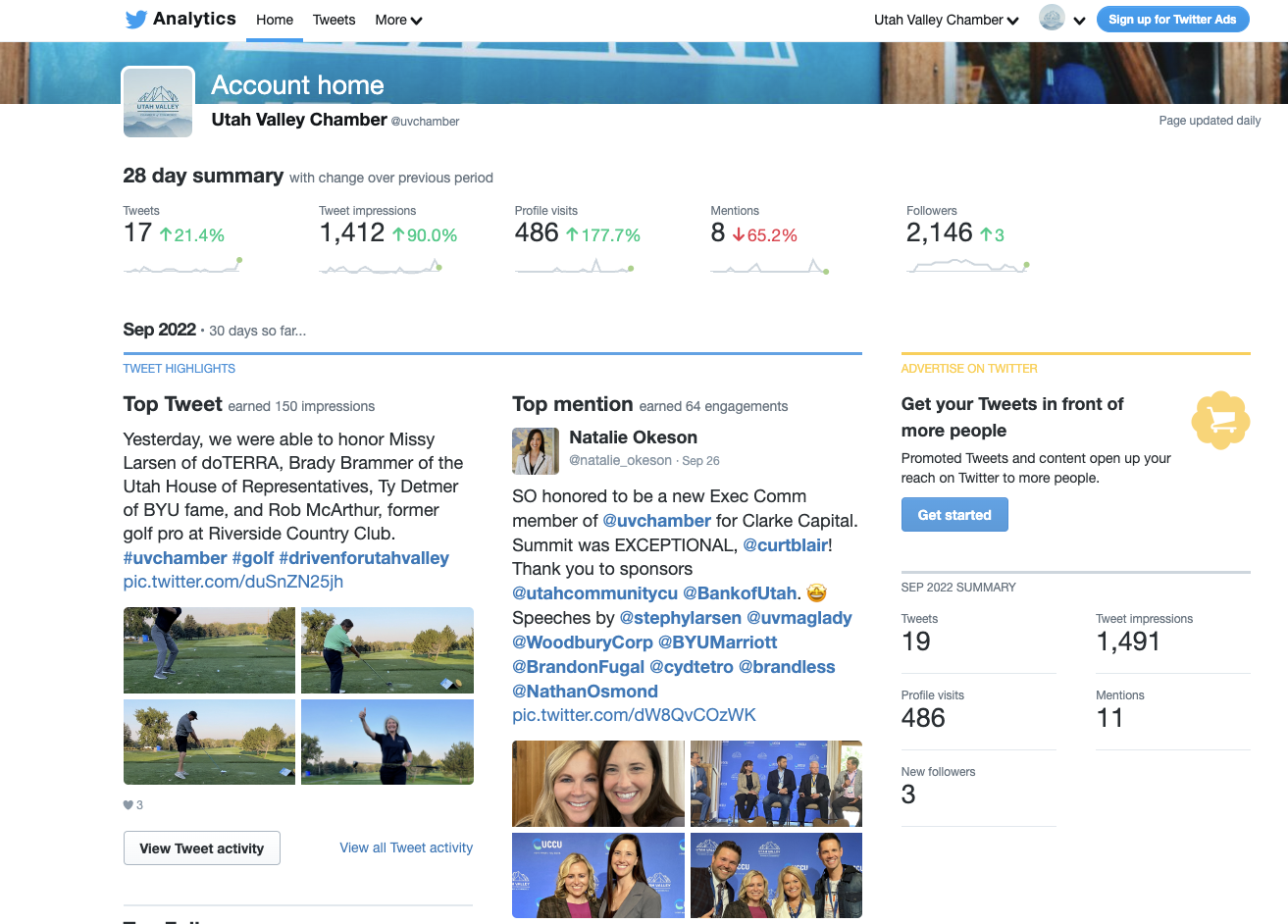Click the Tweets 21.4% green up arrow
1288x924 pixels.
[166, 235]
